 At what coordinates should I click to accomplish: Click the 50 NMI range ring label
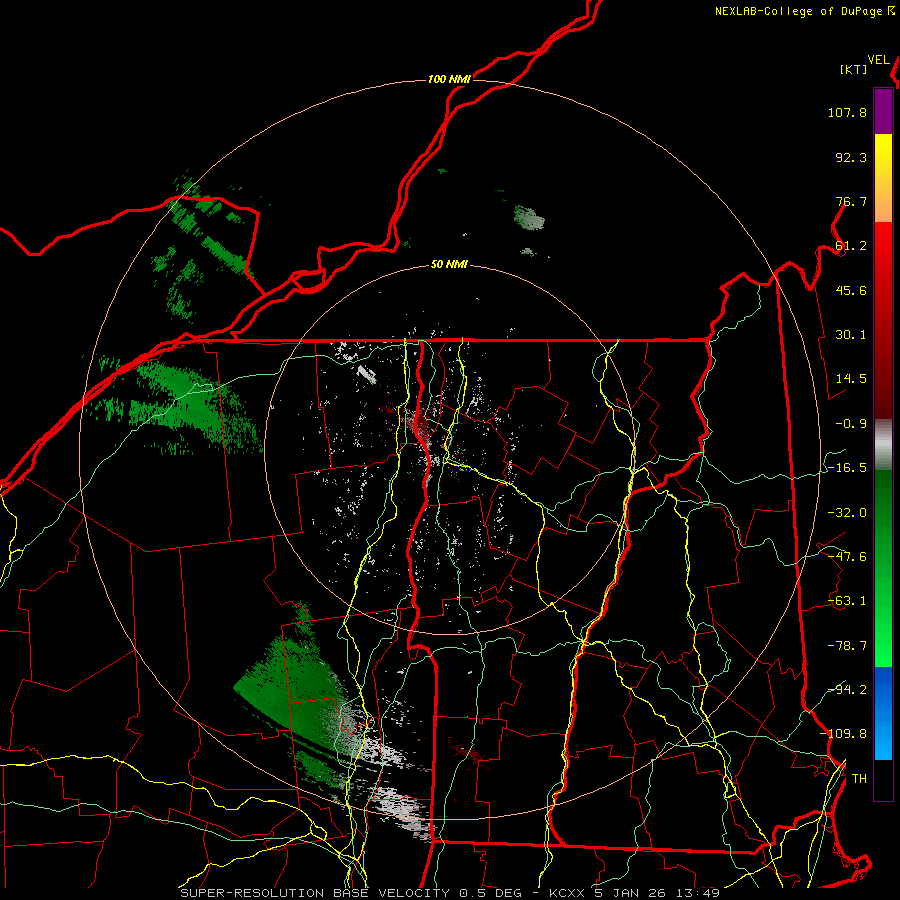pos(449,265)
